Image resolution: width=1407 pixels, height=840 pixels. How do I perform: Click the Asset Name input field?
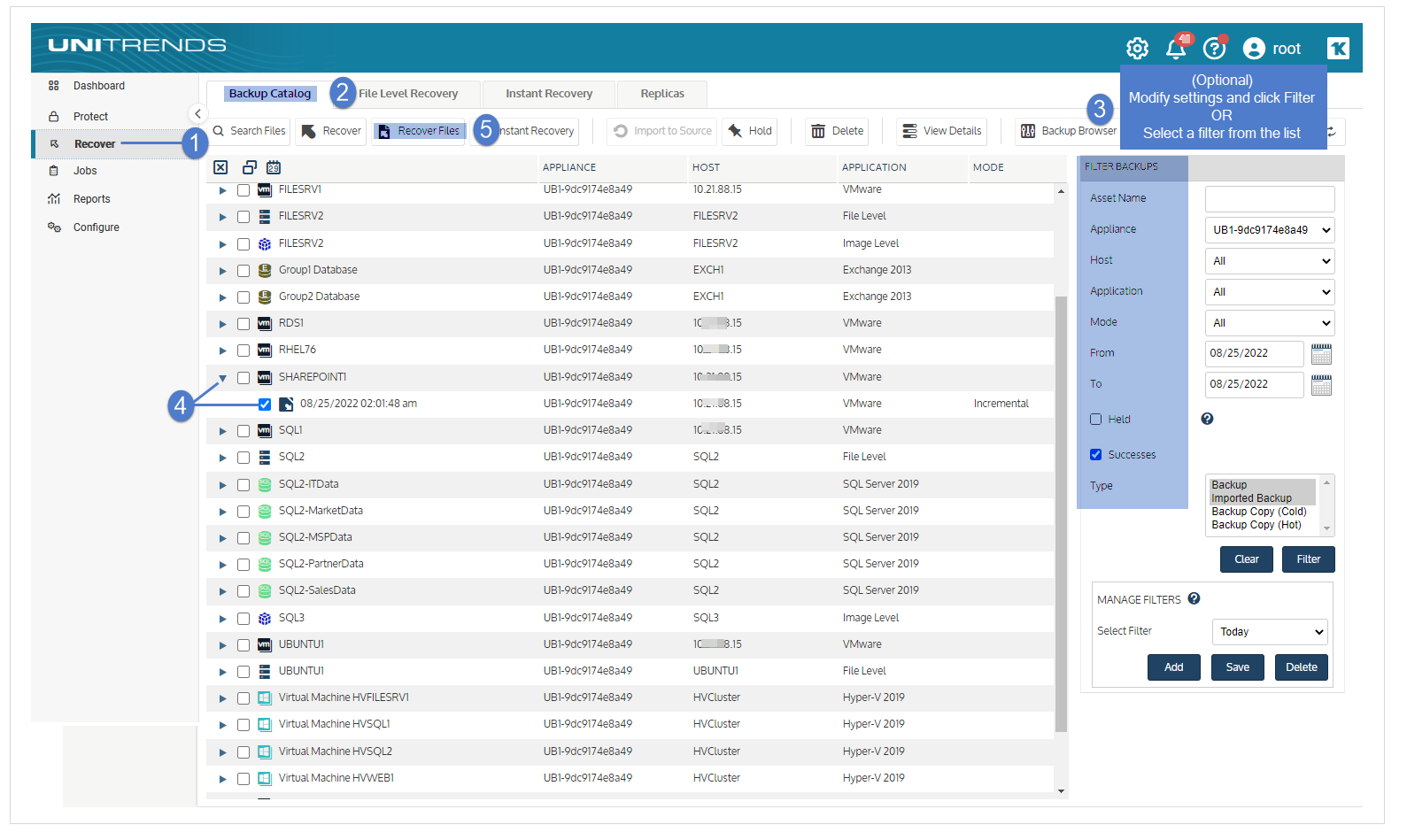pyautogui.click(x=1270, y=199)
